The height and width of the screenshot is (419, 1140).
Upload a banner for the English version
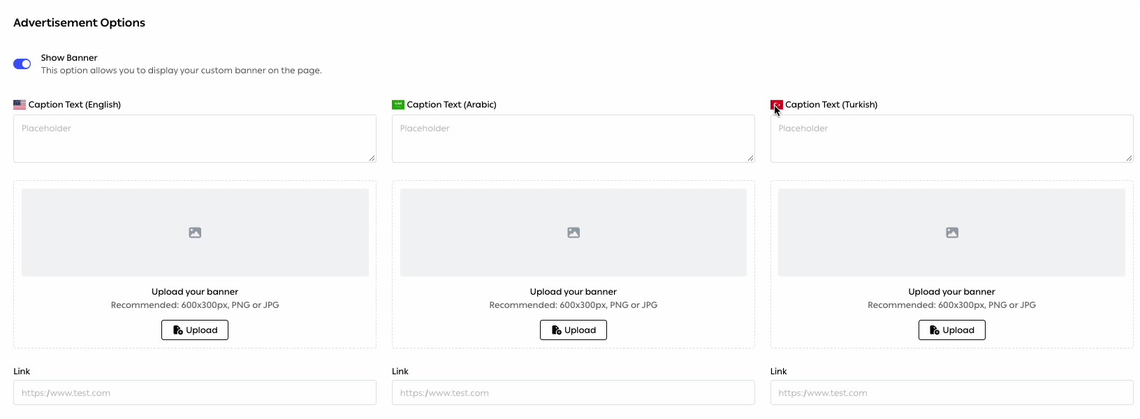pos(195,330)
